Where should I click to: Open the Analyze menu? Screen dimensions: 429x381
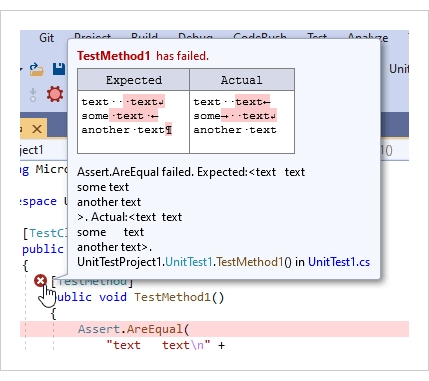pos(368,37)
